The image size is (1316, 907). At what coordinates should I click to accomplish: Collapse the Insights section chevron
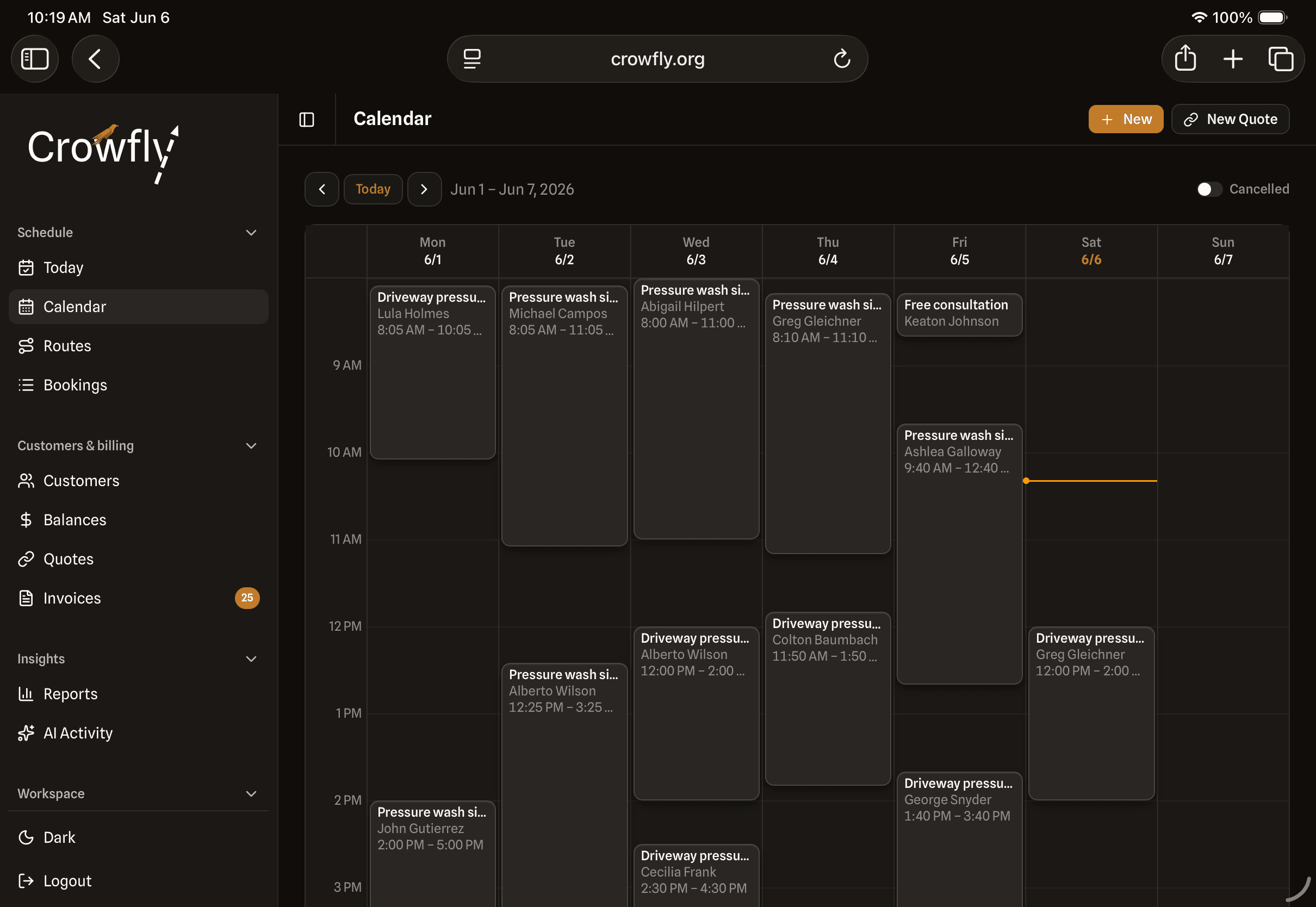[251, 658]
